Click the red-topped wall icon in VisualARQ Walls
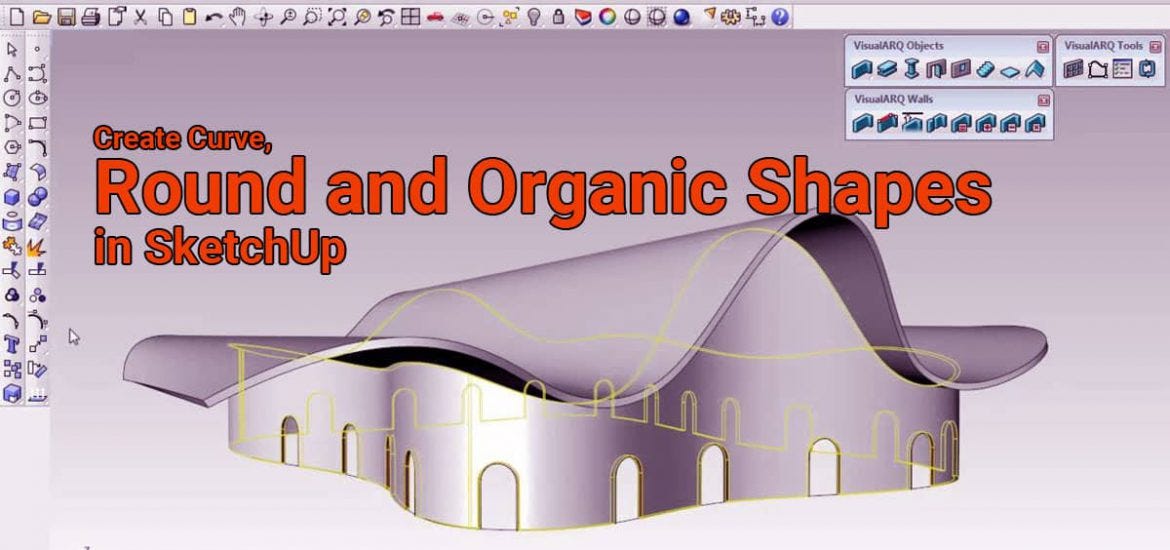 886,124
